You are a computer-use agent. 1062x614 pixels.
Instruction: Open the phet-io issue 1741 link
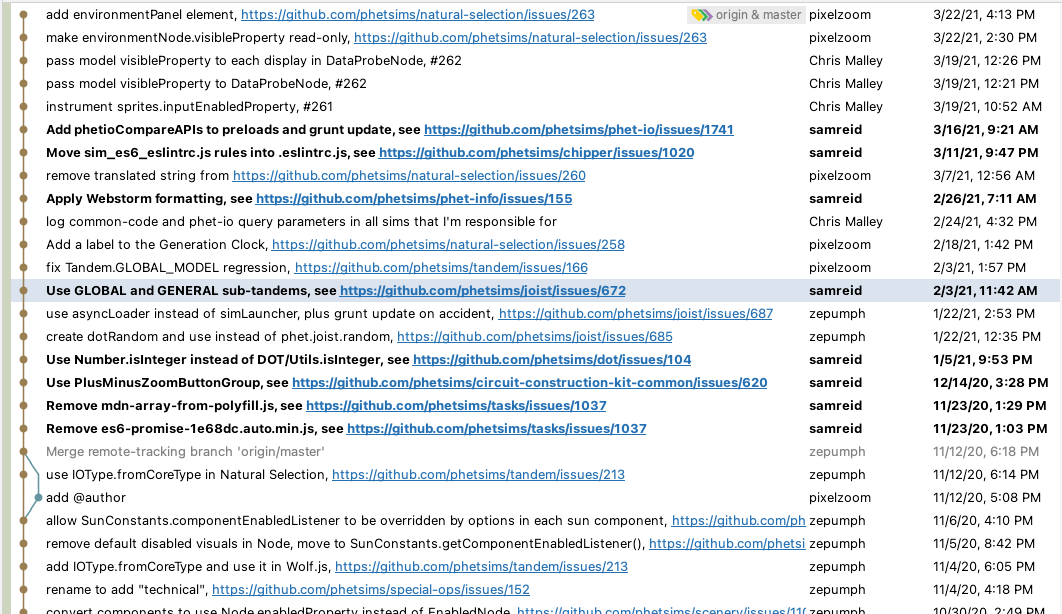point(579,129)
